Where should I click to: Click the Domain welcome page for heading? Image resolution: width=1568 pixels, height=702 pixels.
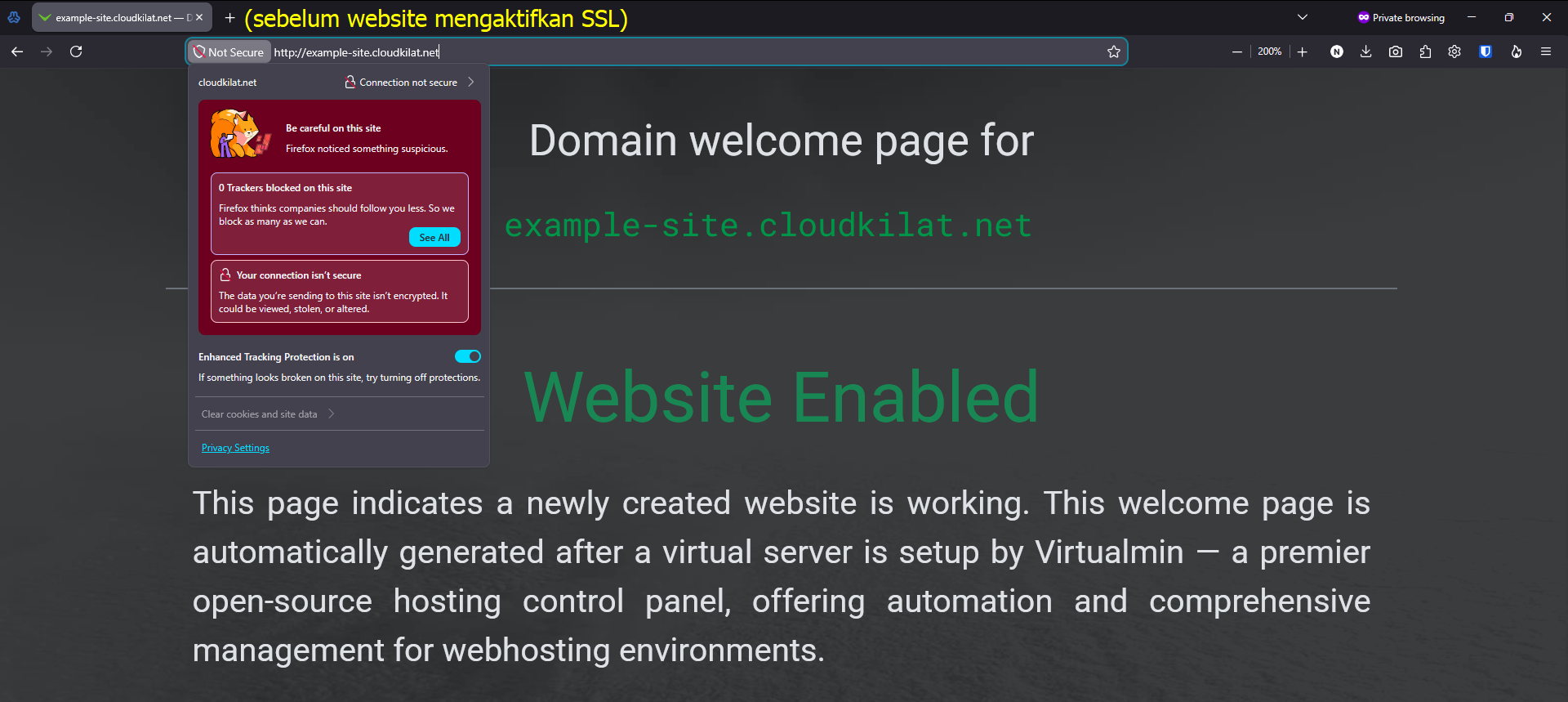coord(782,141)
